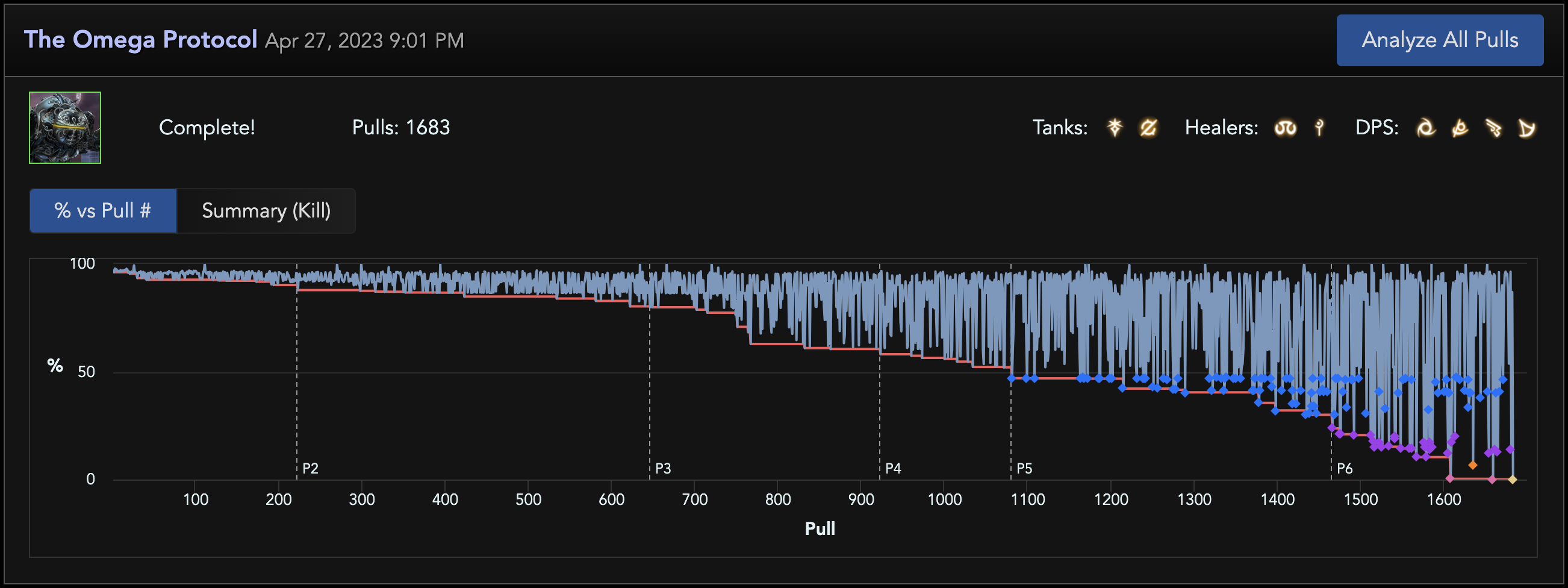The height and width of the screenshot is (588, 1568).
Task: Click the staff-shaped White Mage healer icon
Action: pyautogui.click(x=1319, y=127)
